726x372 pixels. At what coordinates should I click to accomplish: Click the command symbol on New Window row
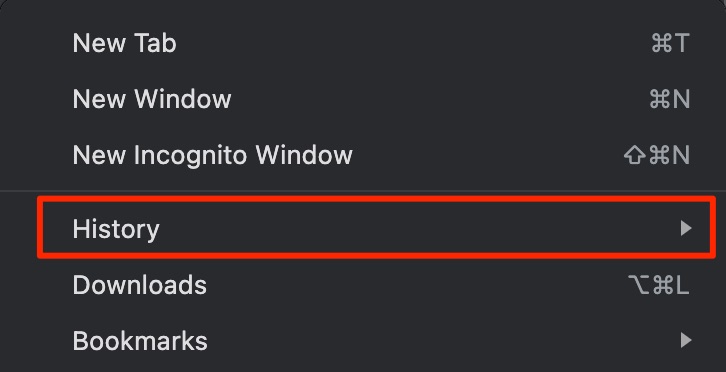coord(659,99)
